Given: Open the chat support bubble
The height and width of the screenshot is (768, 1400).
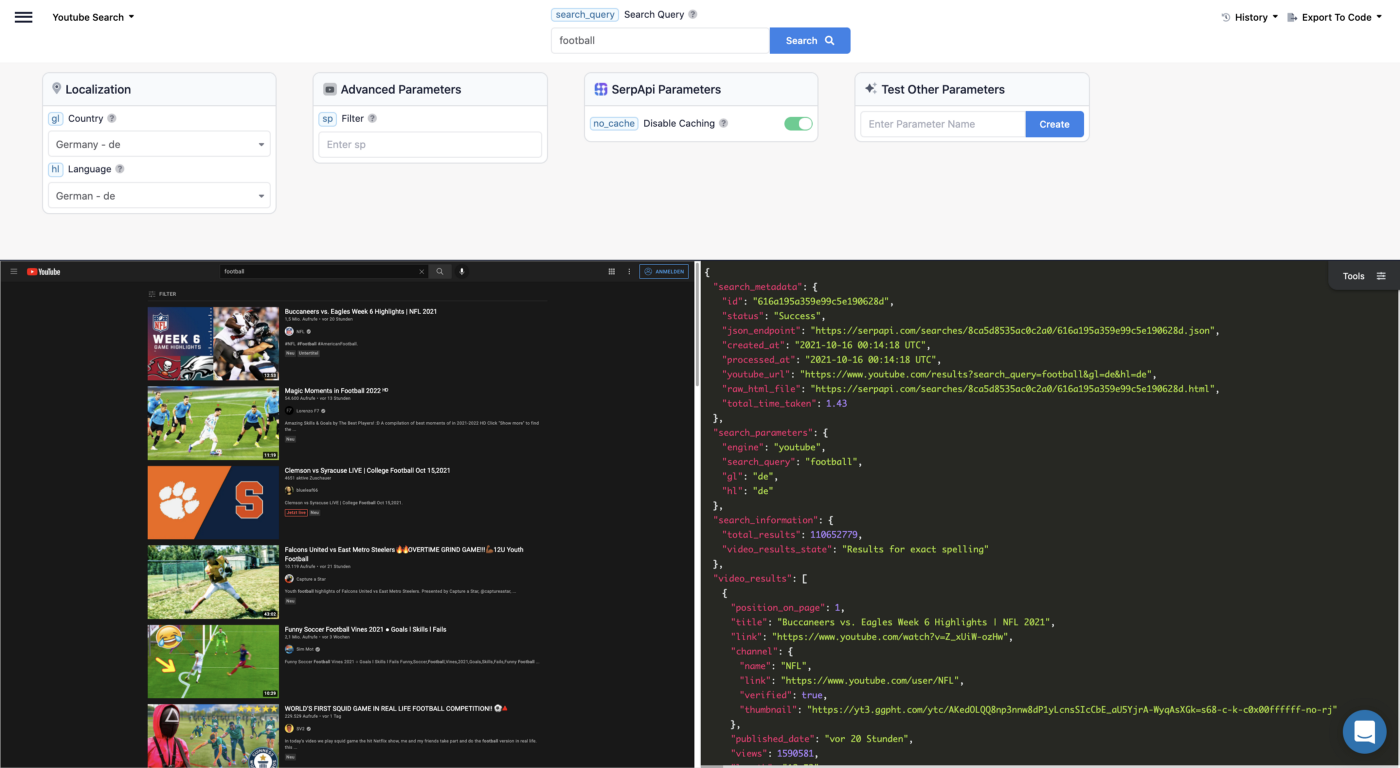Looking at the screenshot, I should (x=1364, y=733).
